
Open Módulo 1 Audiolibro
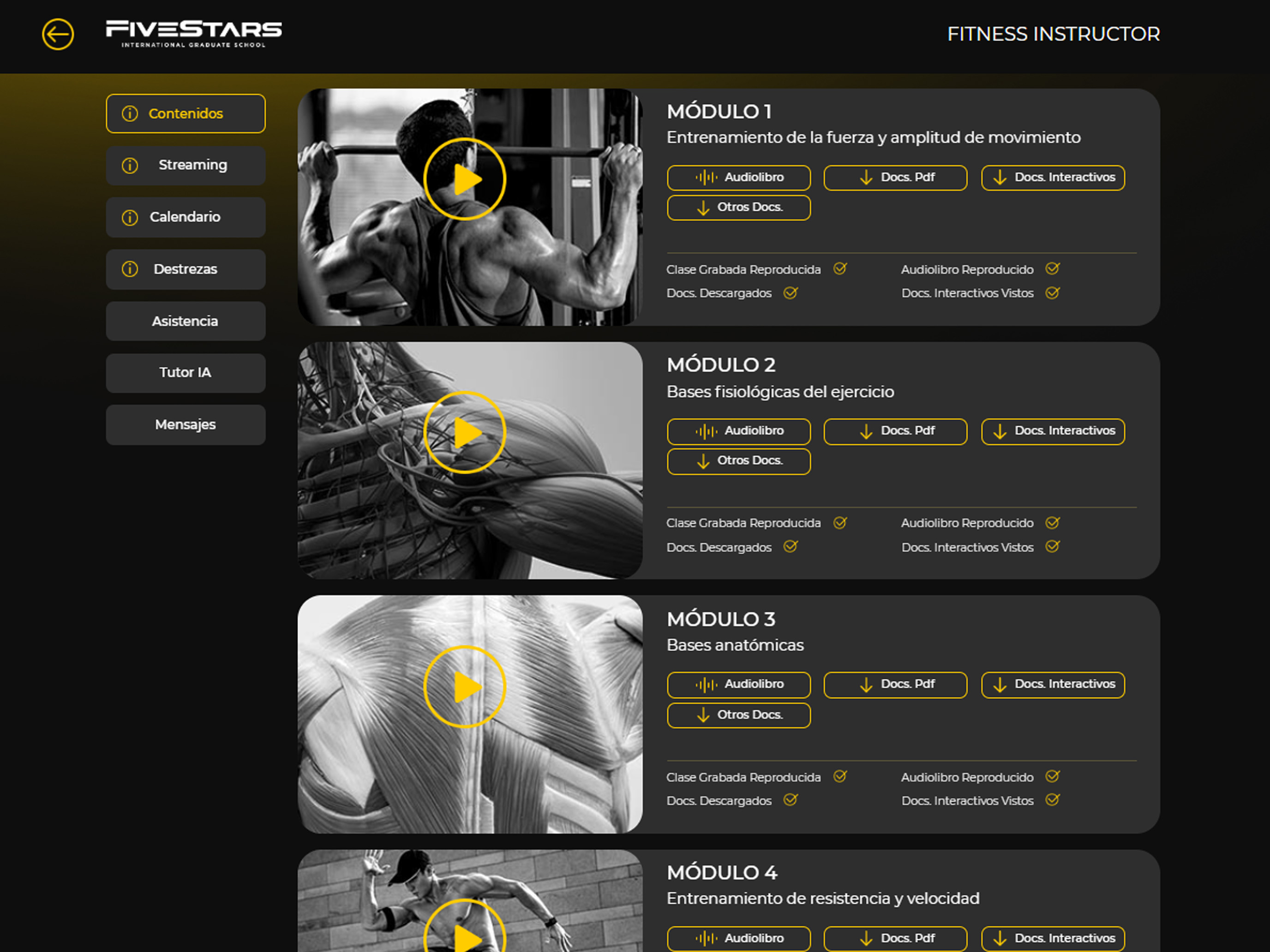coord(739,178)
